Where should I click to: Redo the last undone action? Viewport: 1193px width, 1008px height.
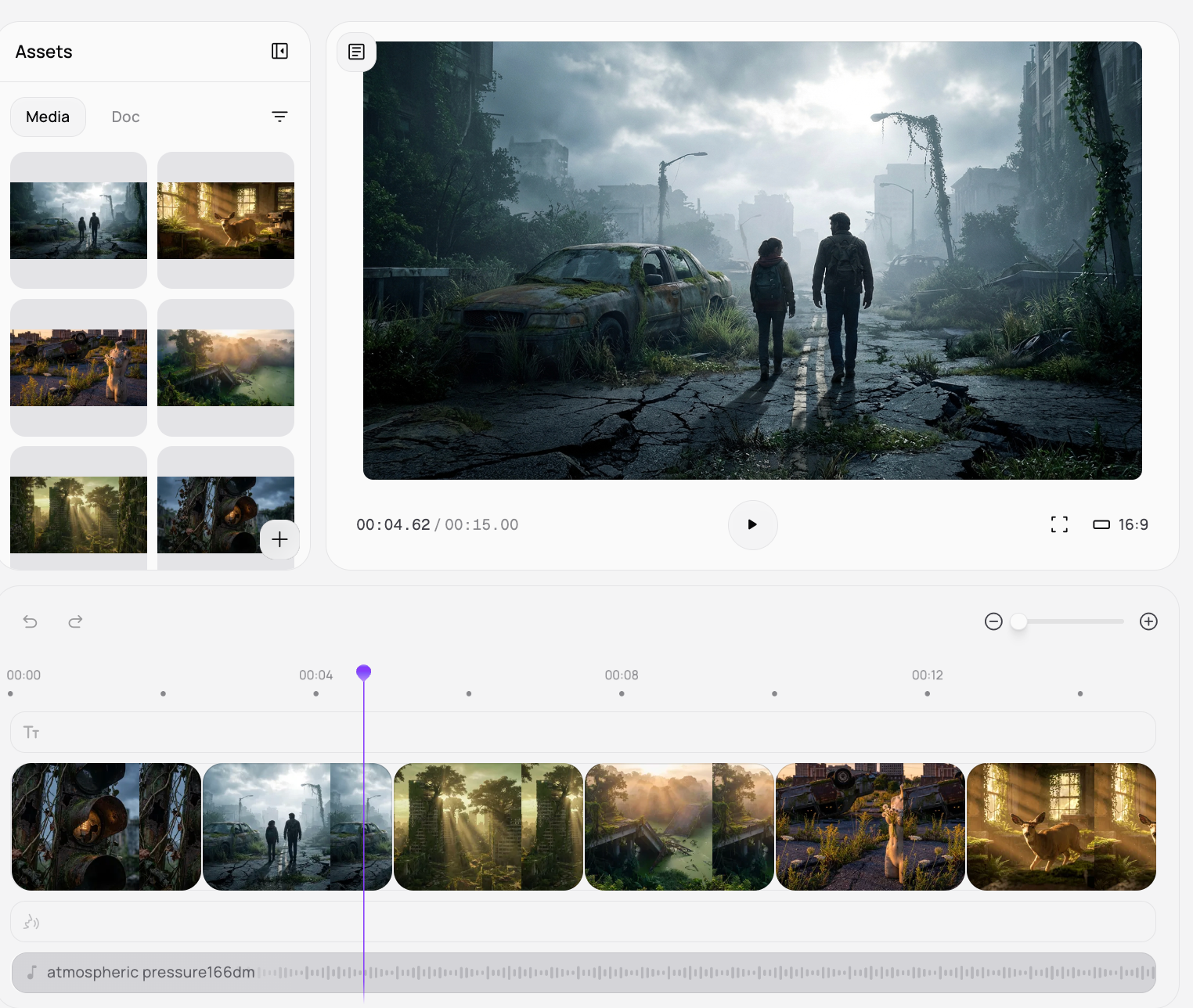click(75, 621)
